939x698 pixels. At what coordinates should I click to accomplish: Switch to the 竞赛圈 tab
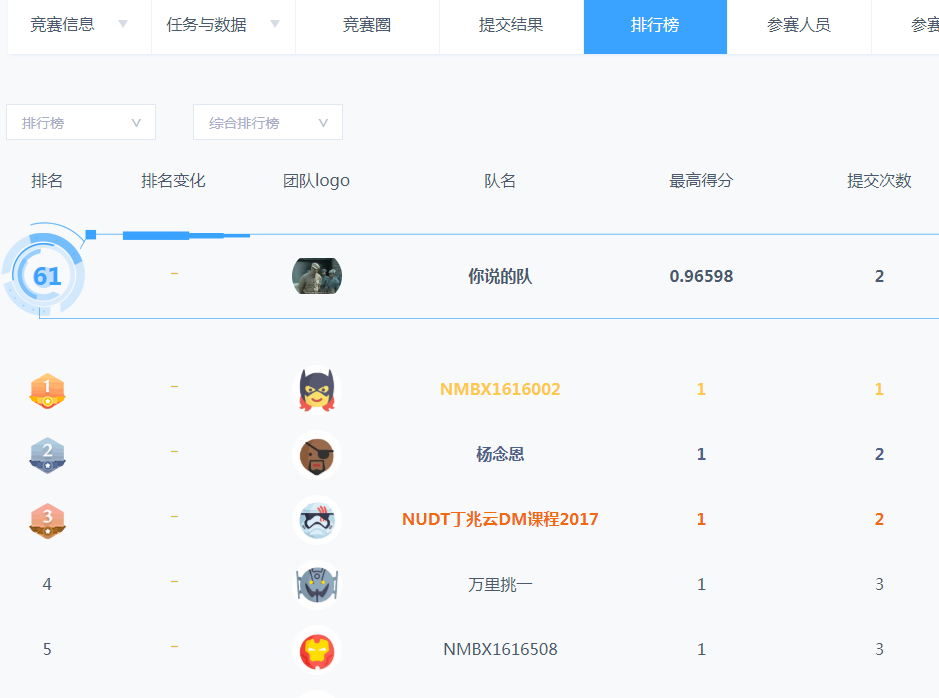[367, 27]
